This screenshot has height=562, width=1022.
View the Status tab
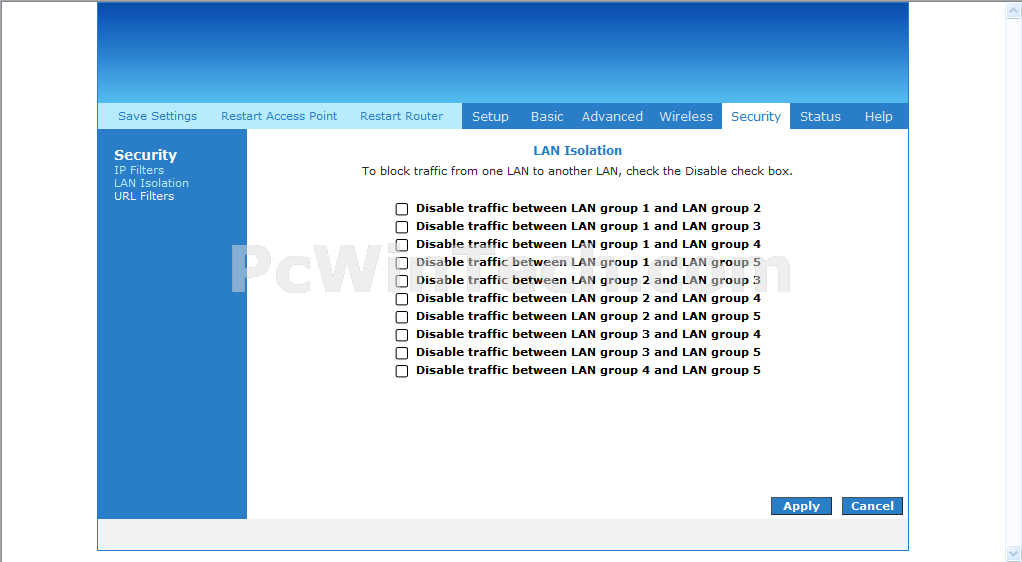tap(820, 116)
